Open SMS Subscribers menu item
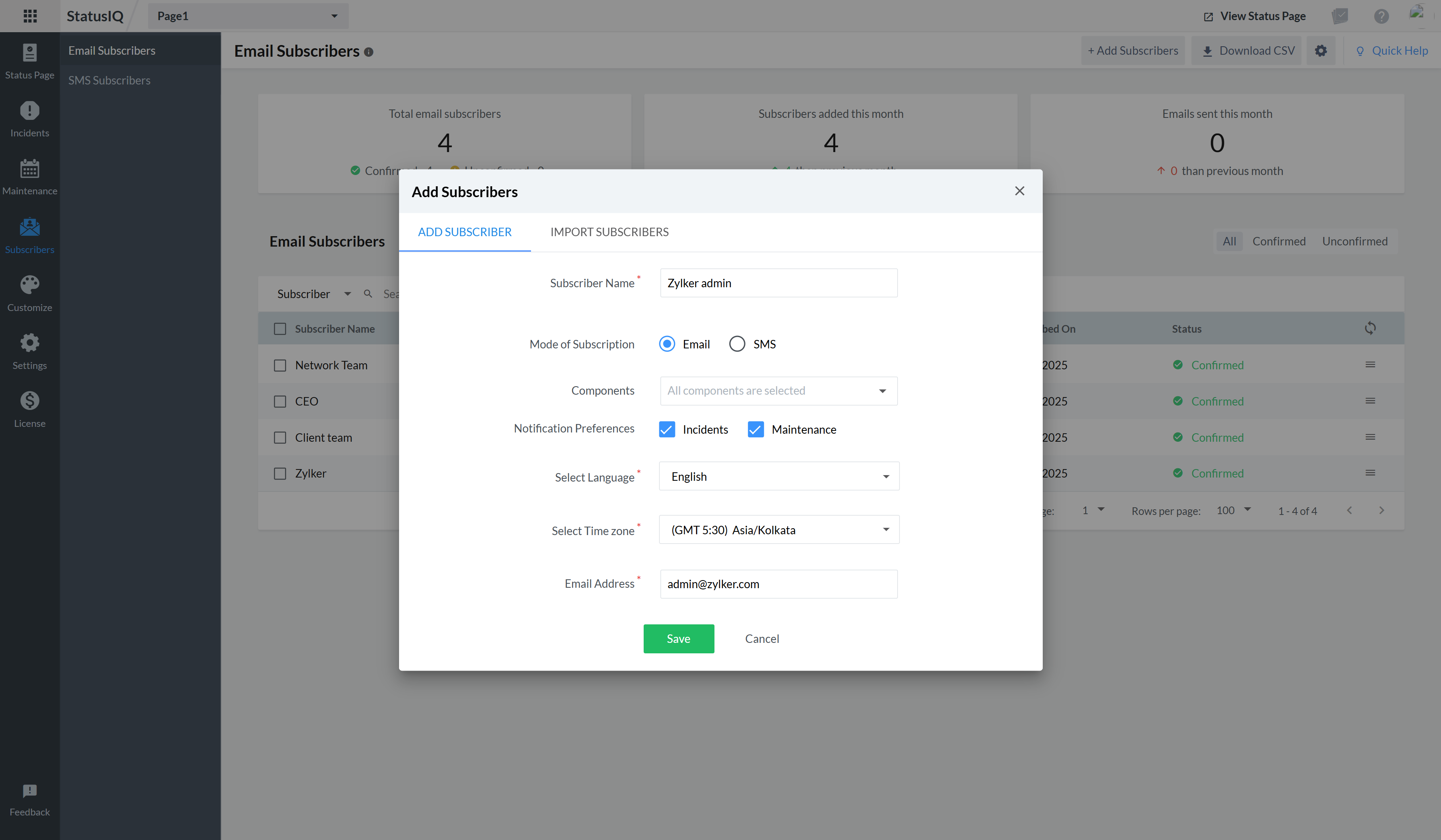 (x=109, y=80)
